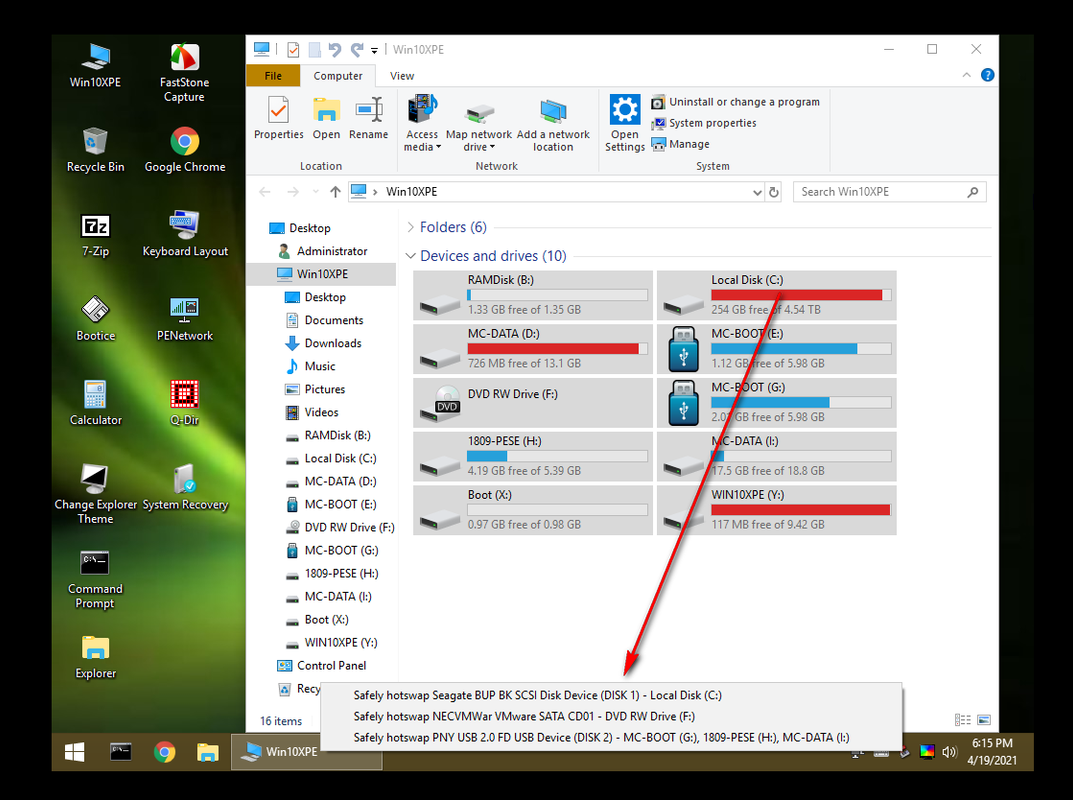The width and height of the screenshot is (1073, 800).
Task: Click Uninstall or change a program
Action: point(736,102)
